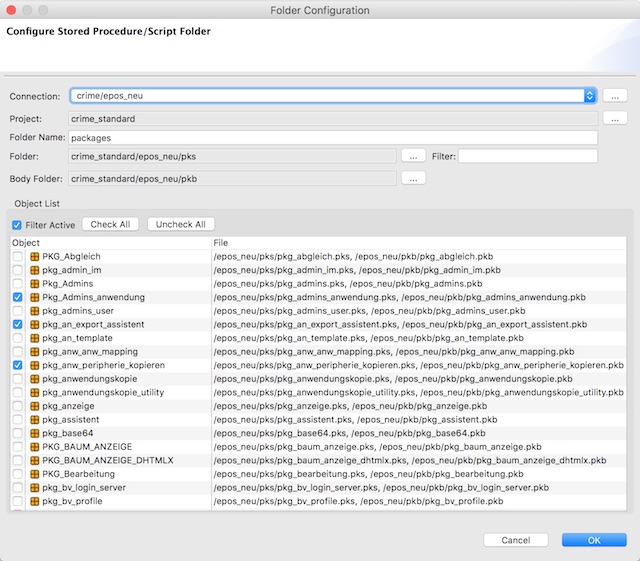Click the package icon for pkg_bv_profile
640x561 pixels.
35,501
